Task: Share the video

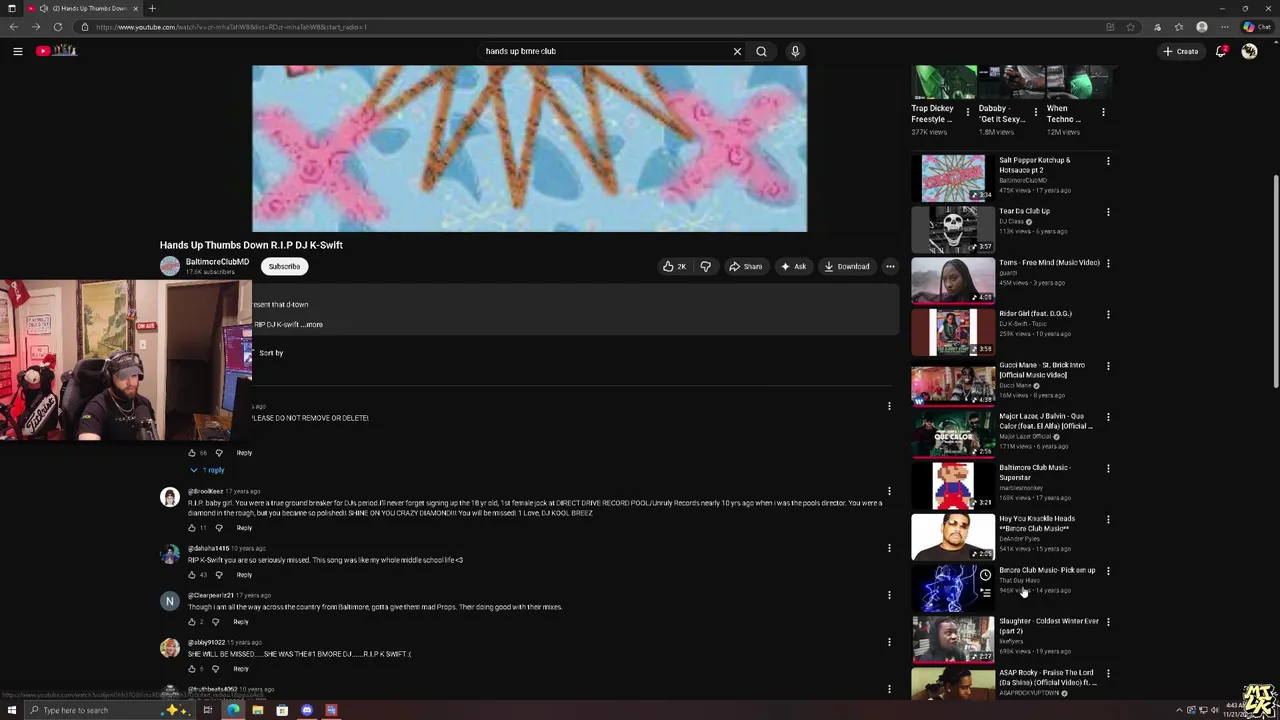Action: [746, 267]
